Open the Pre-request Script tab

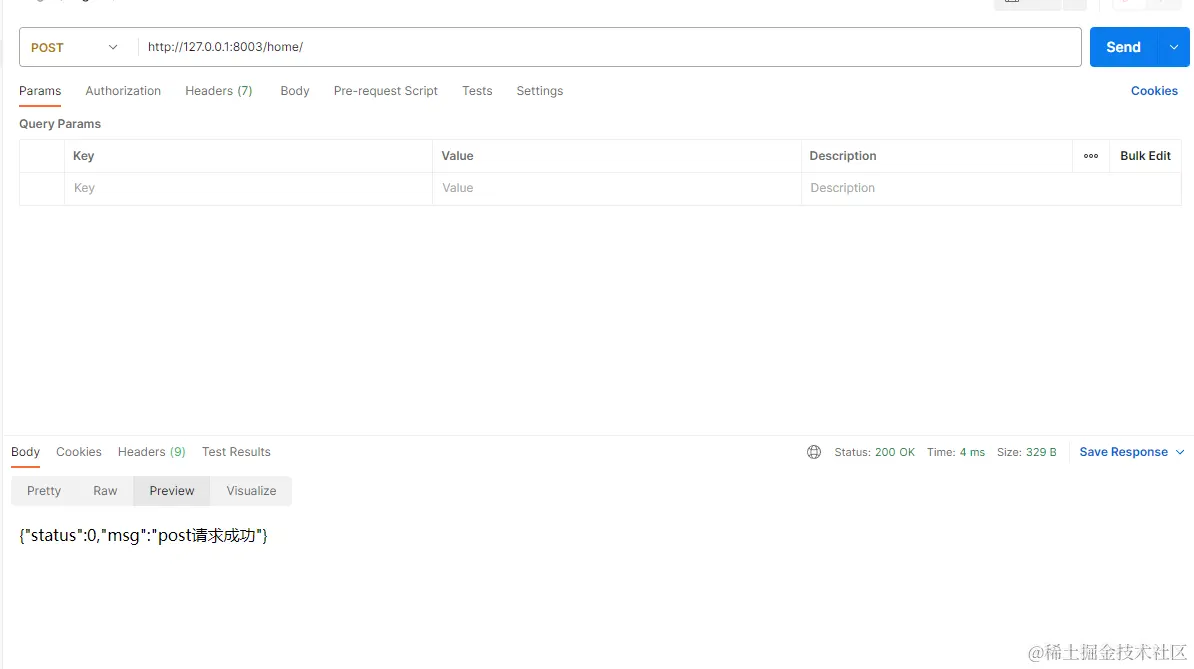[x=385, y=91]
